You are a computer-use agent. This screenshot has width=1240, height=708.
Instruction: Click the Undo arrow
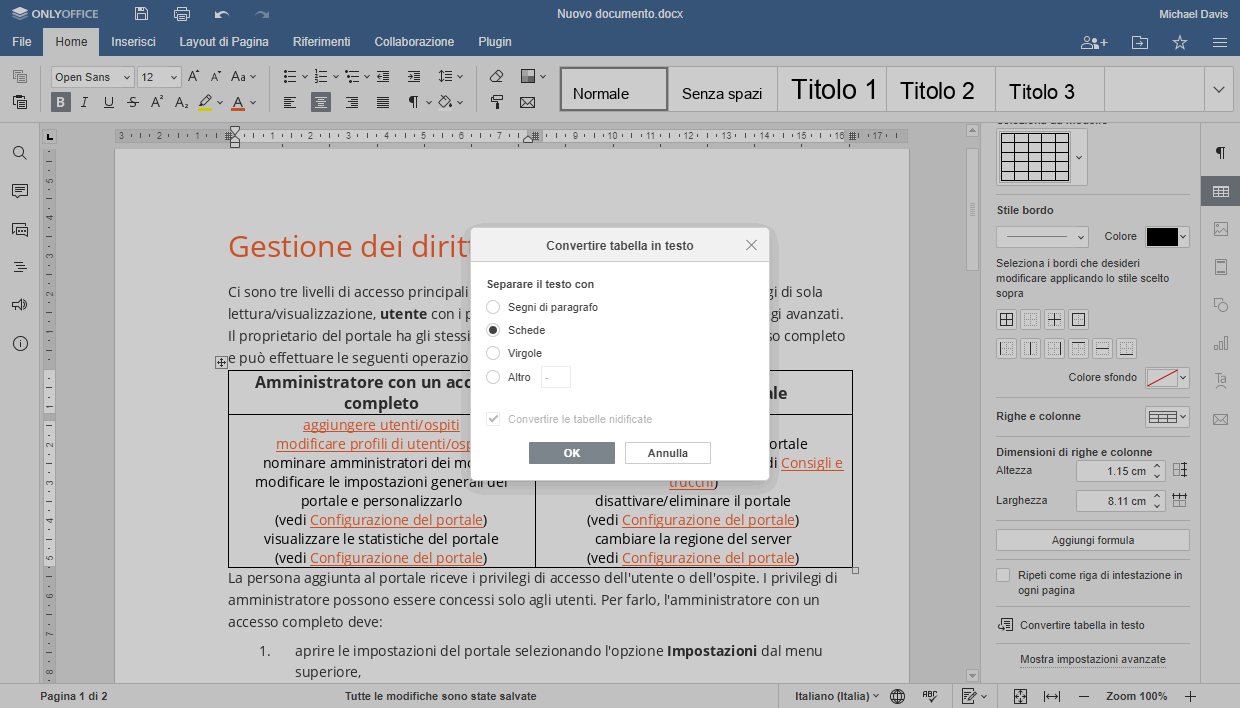(222, 14)
